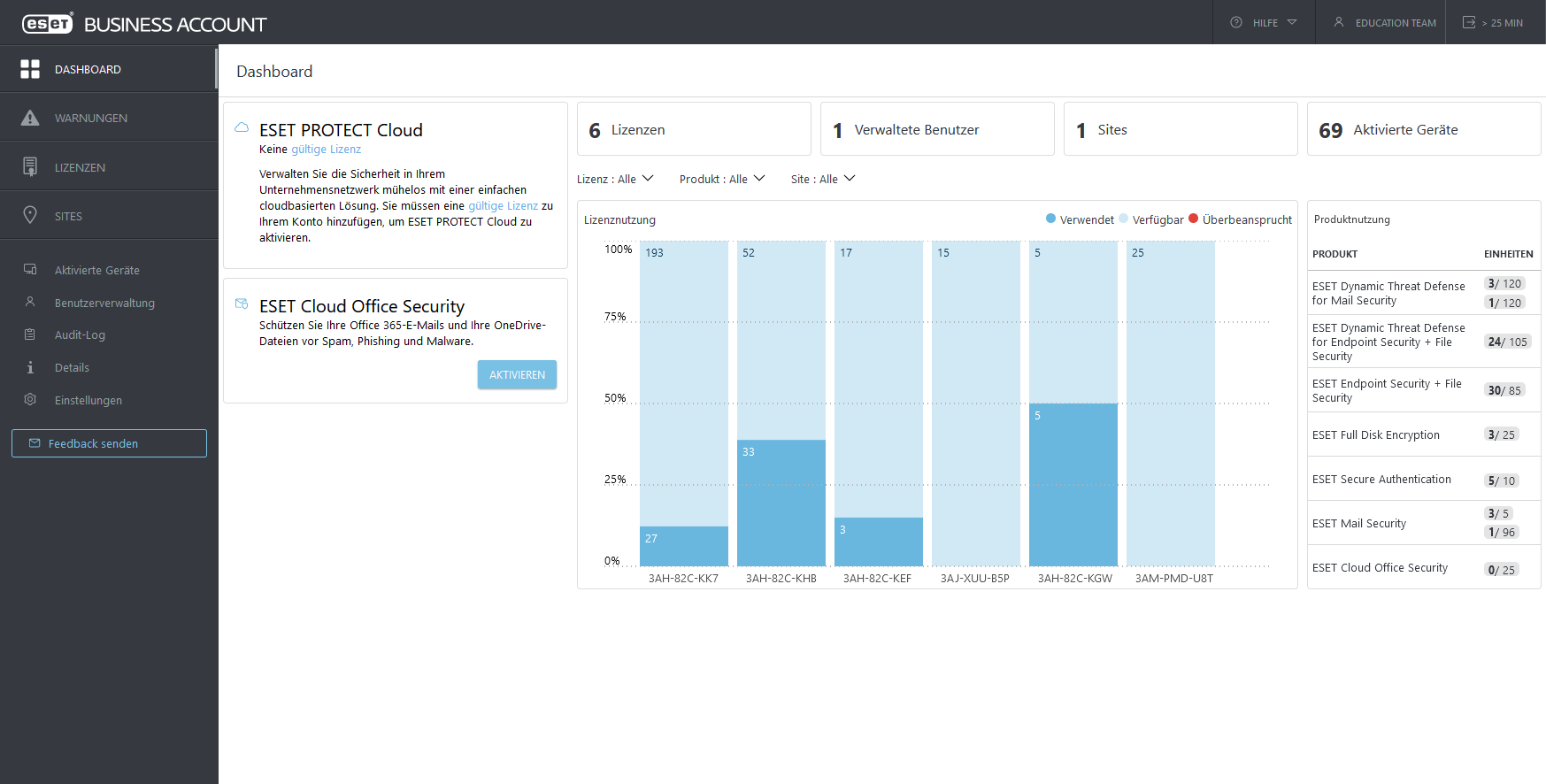Screen dimensions: 1546x784
Task: Open the Dashboard menu item
Action: click(x=108, y=69)
